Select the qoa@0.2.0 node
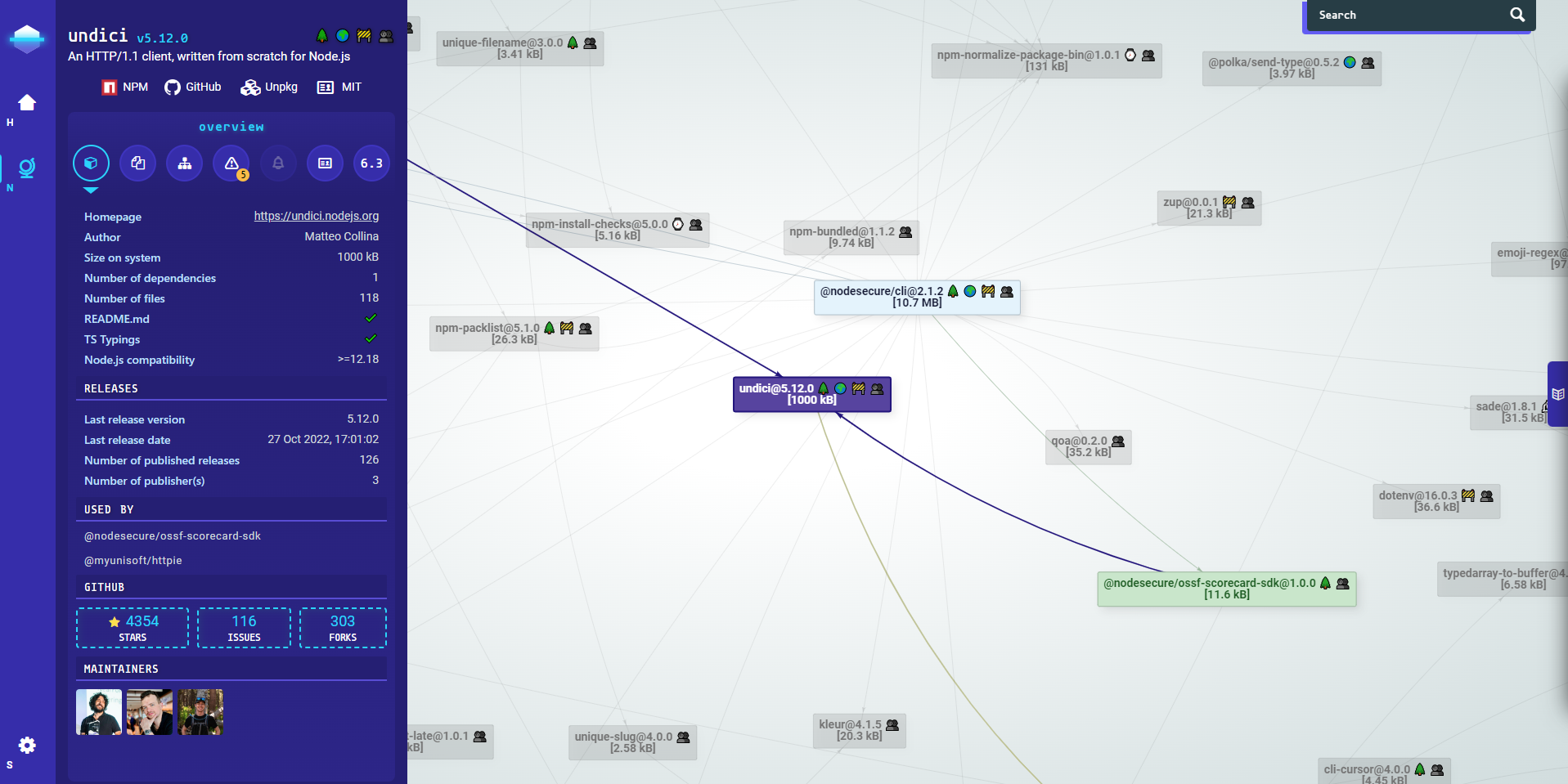1568x784 pixels. (x=1089, y=446)
